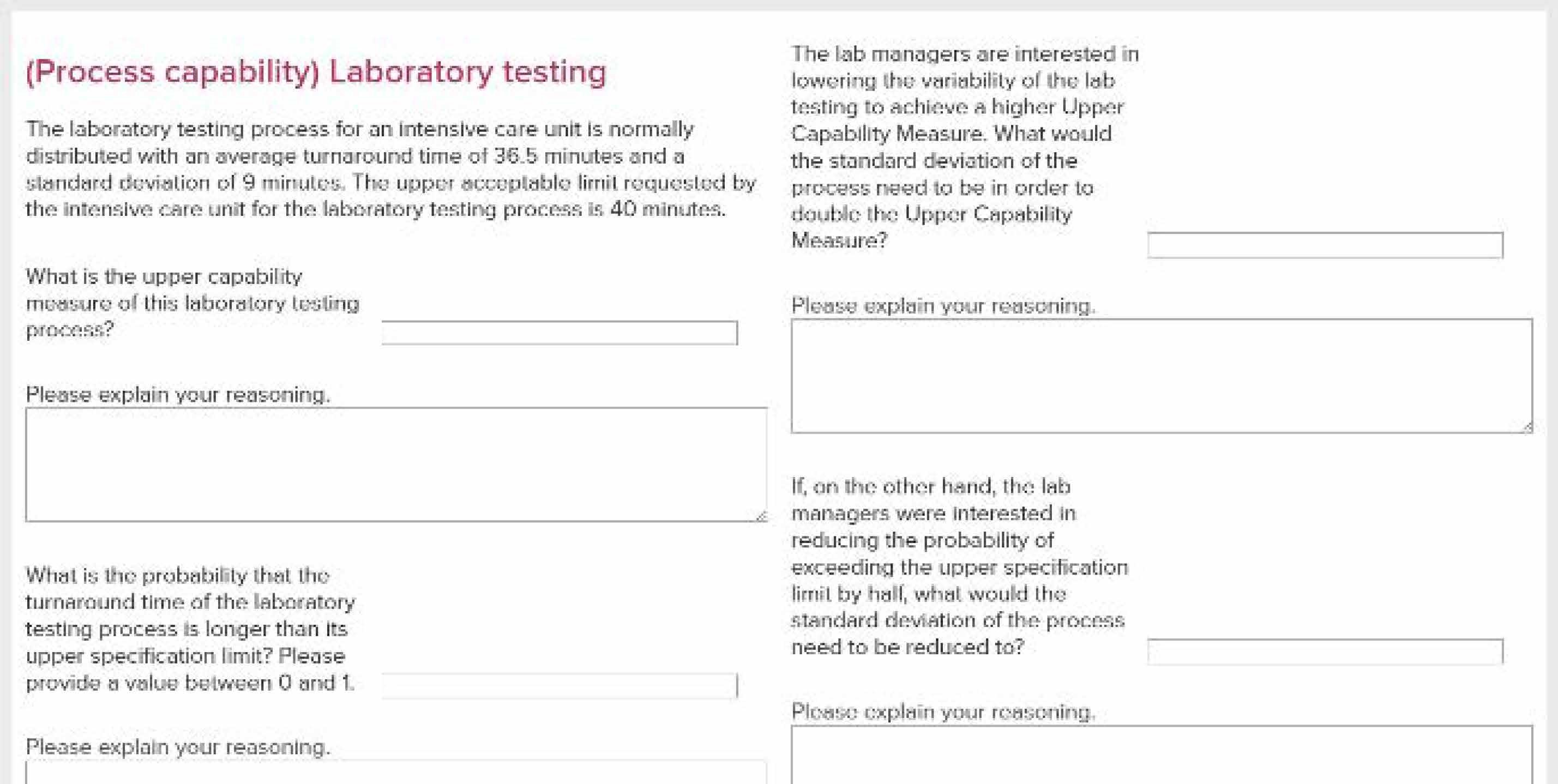Screen dimensions: 1558x784
Task: Click "Please explain your reasoning" under doubling capability question
Action: tap(943, 306)
